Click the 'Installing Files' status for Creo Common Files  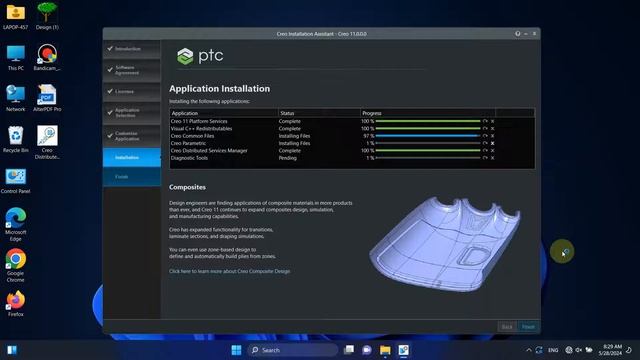pos(294,136)
